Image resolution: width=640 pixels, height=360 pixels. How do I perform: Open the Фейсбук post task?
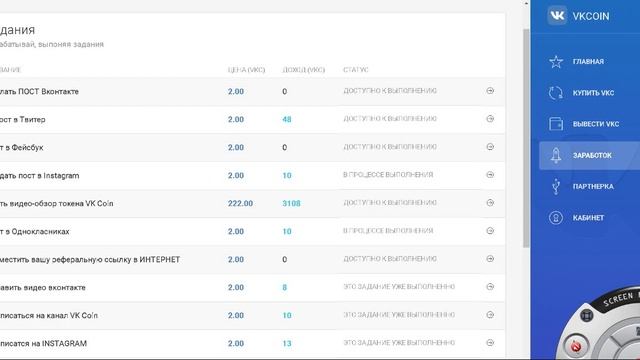(21, 147)
